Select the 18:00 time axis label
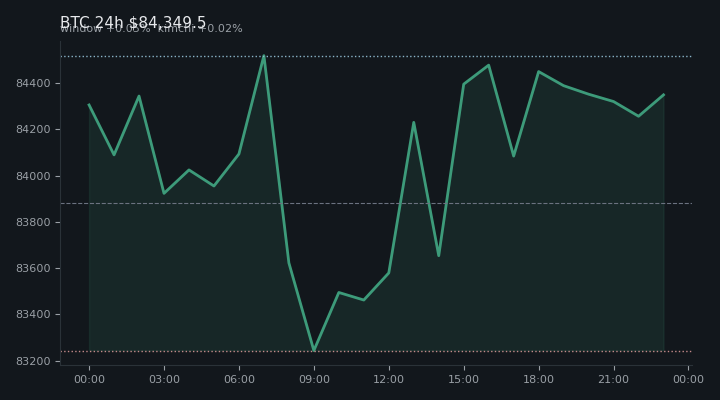 point(539,379)
